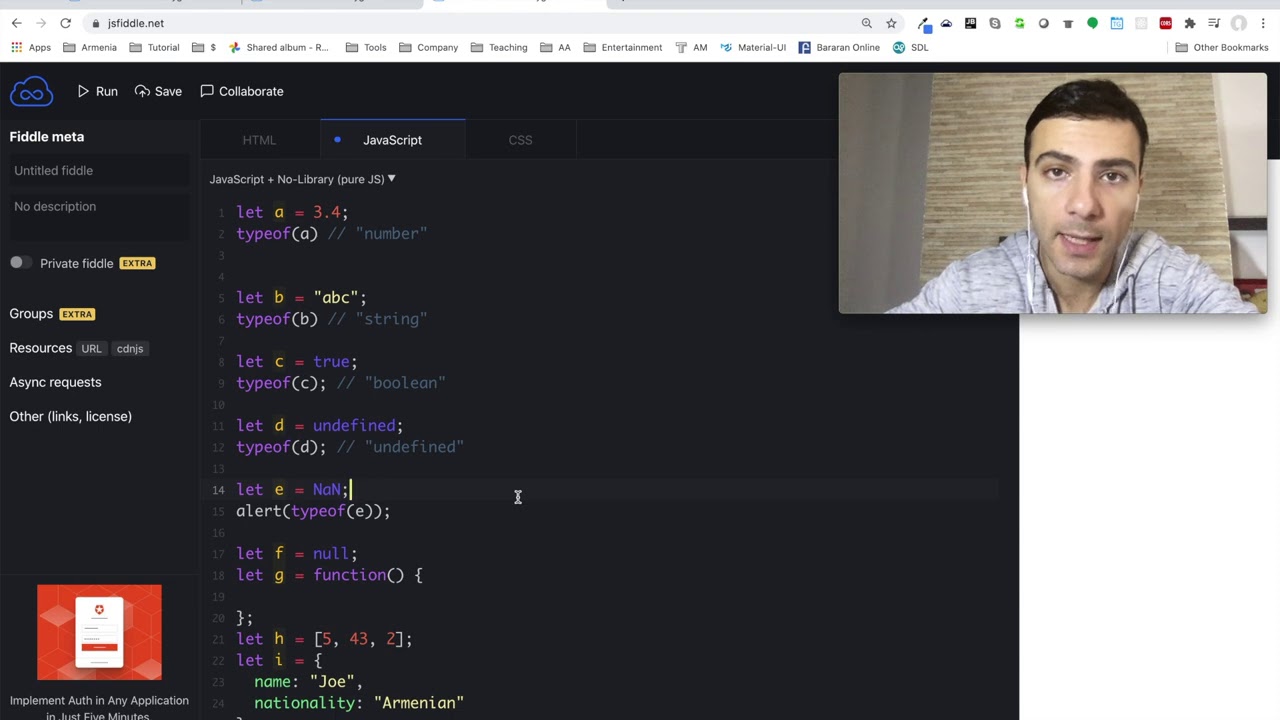Toggle the Private fiddle switch
Image resolution: width=1280 pixels, height=720 pixels.
click(20, 263)
